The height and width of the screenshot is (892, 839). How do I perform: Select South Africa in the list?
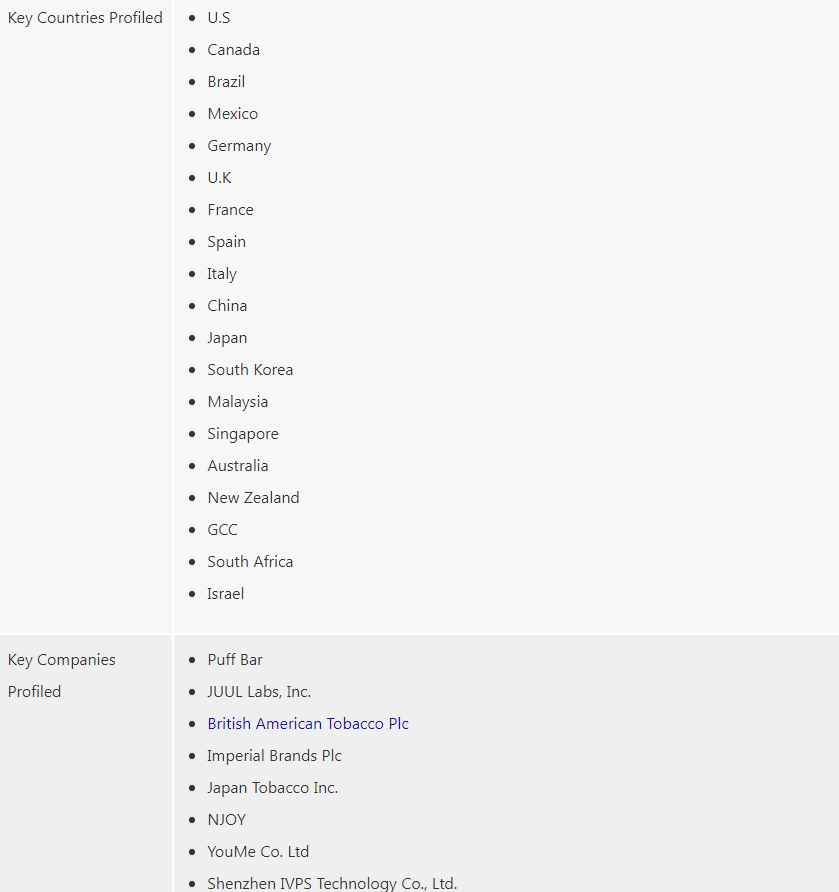250,562
